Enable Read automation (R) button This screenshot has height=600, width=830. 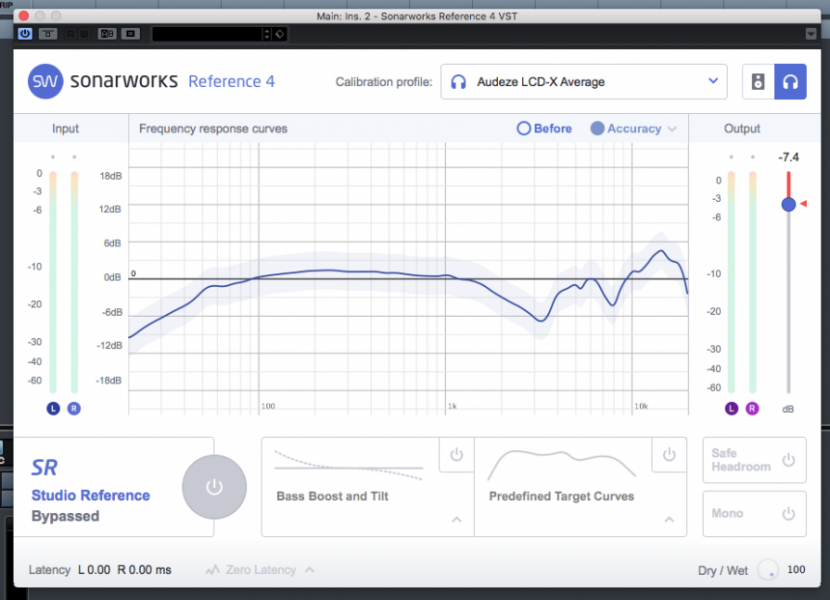click(70, 34)
